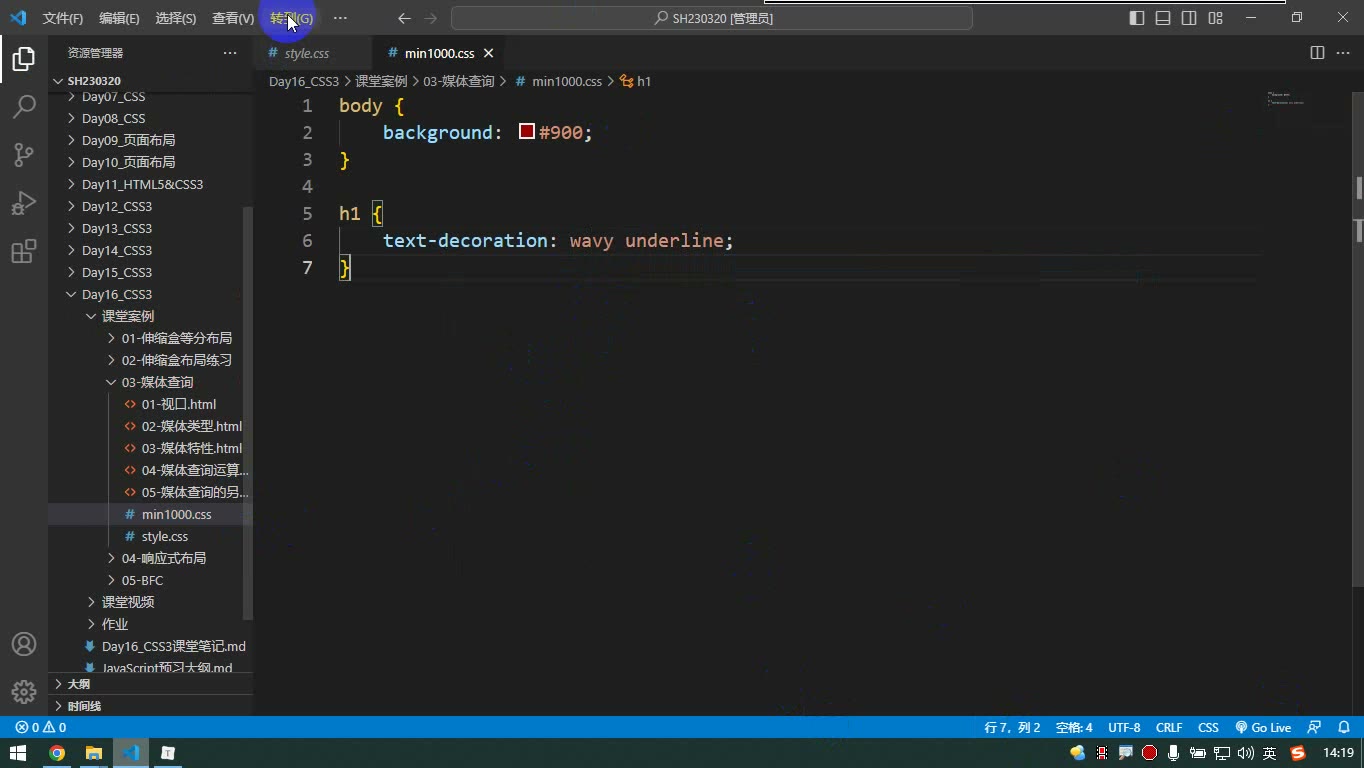Click Go Live in the status bar

(x=1263, y=727)
